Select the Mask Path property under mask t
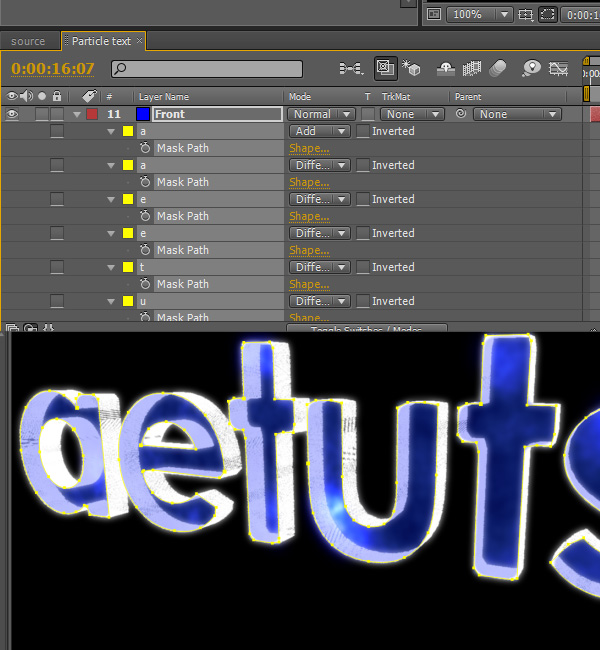Image resolution: width=600 pixels, height=650 pixels. pos(183,284)
